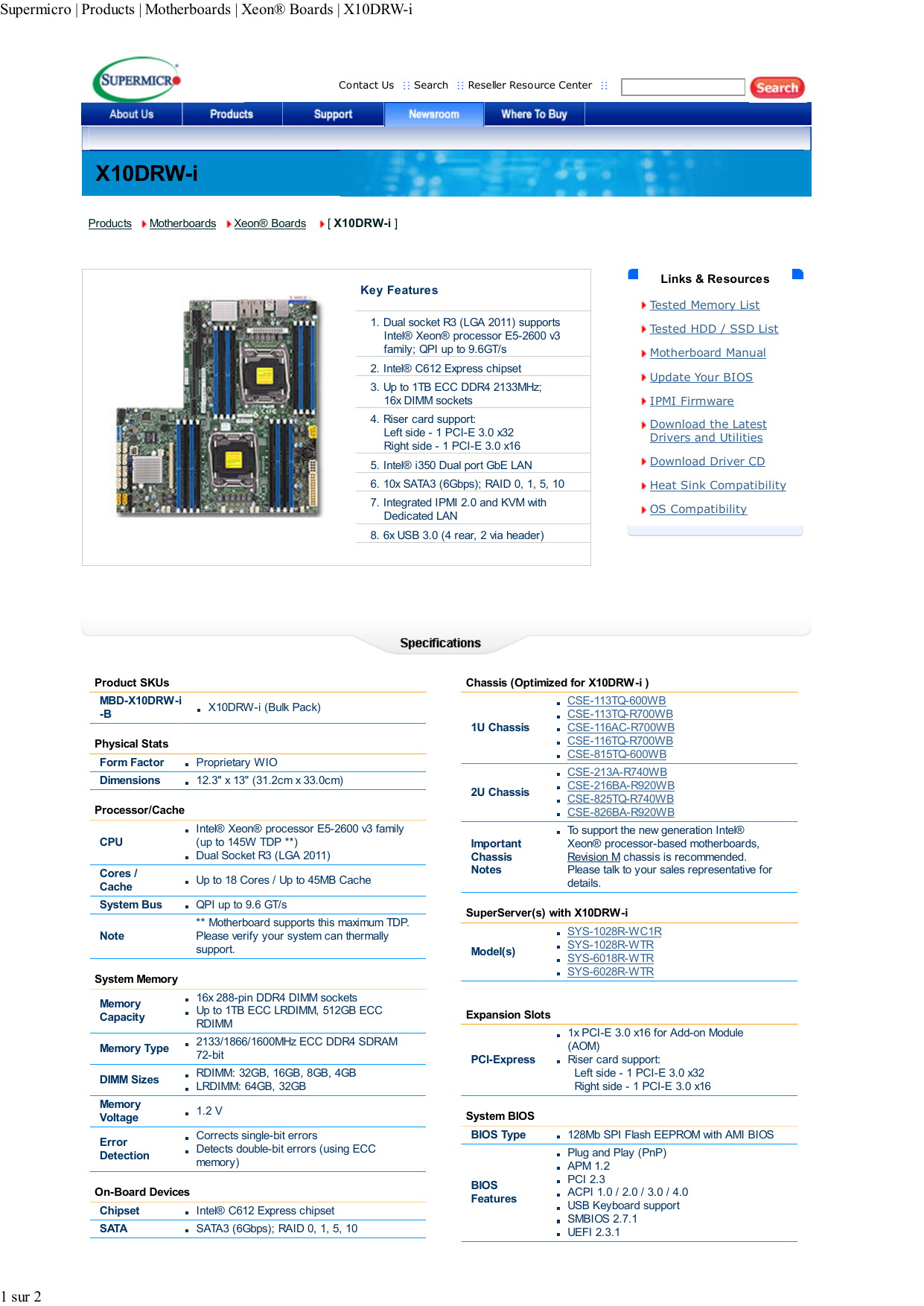
Task: Open chassis CSE-815TQ-600WB link
Action: click(x=617, y=754)
